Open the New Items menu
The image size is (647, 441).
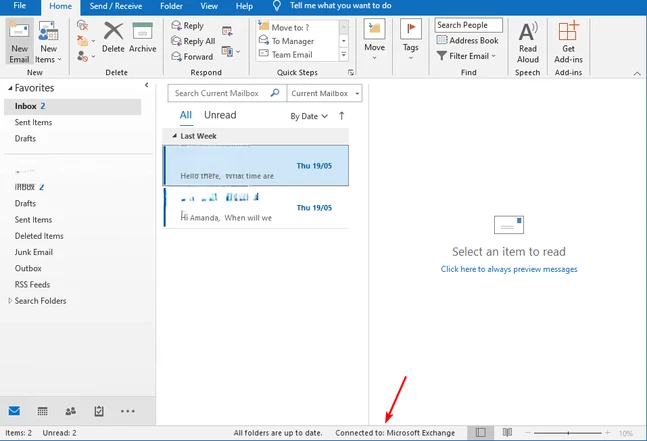click(x=48, y=41)
